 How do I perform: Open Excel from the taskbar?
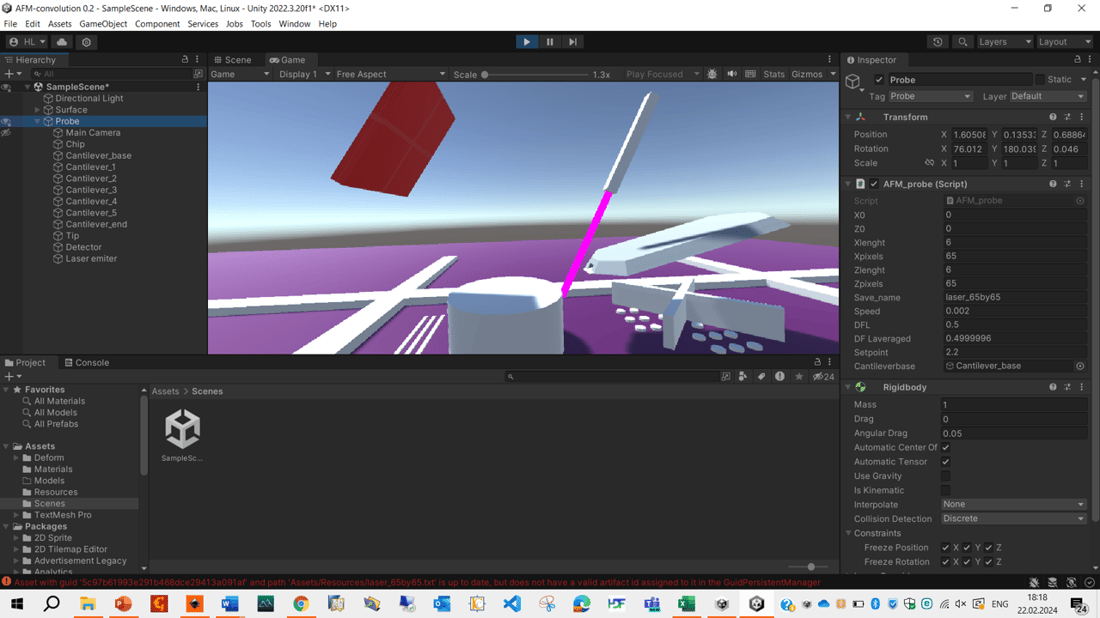[686, 604]
